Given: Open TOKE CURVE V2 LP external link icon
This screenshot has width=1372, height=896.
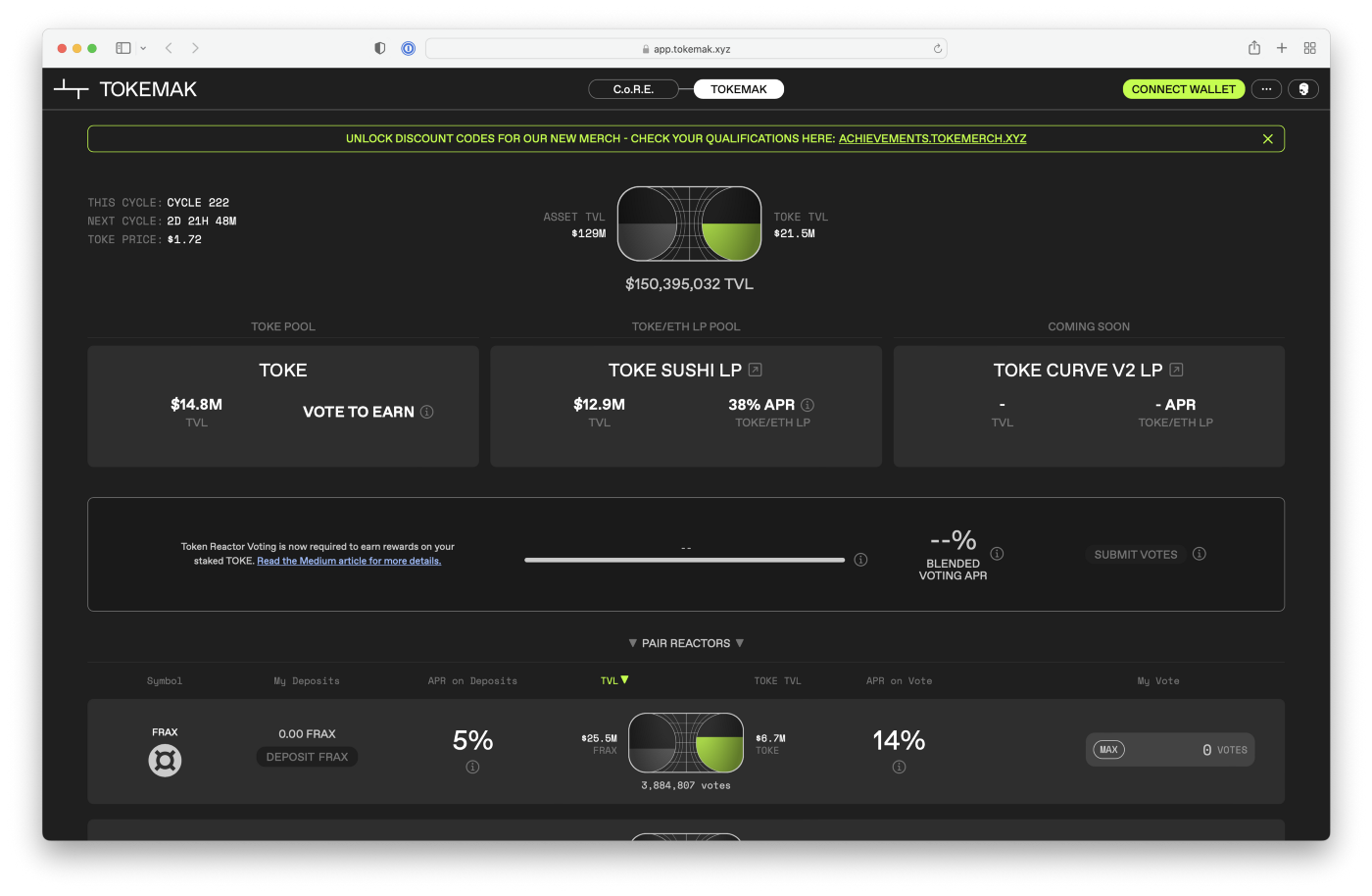Looking at the screenshot, I should coord(1177,370).
